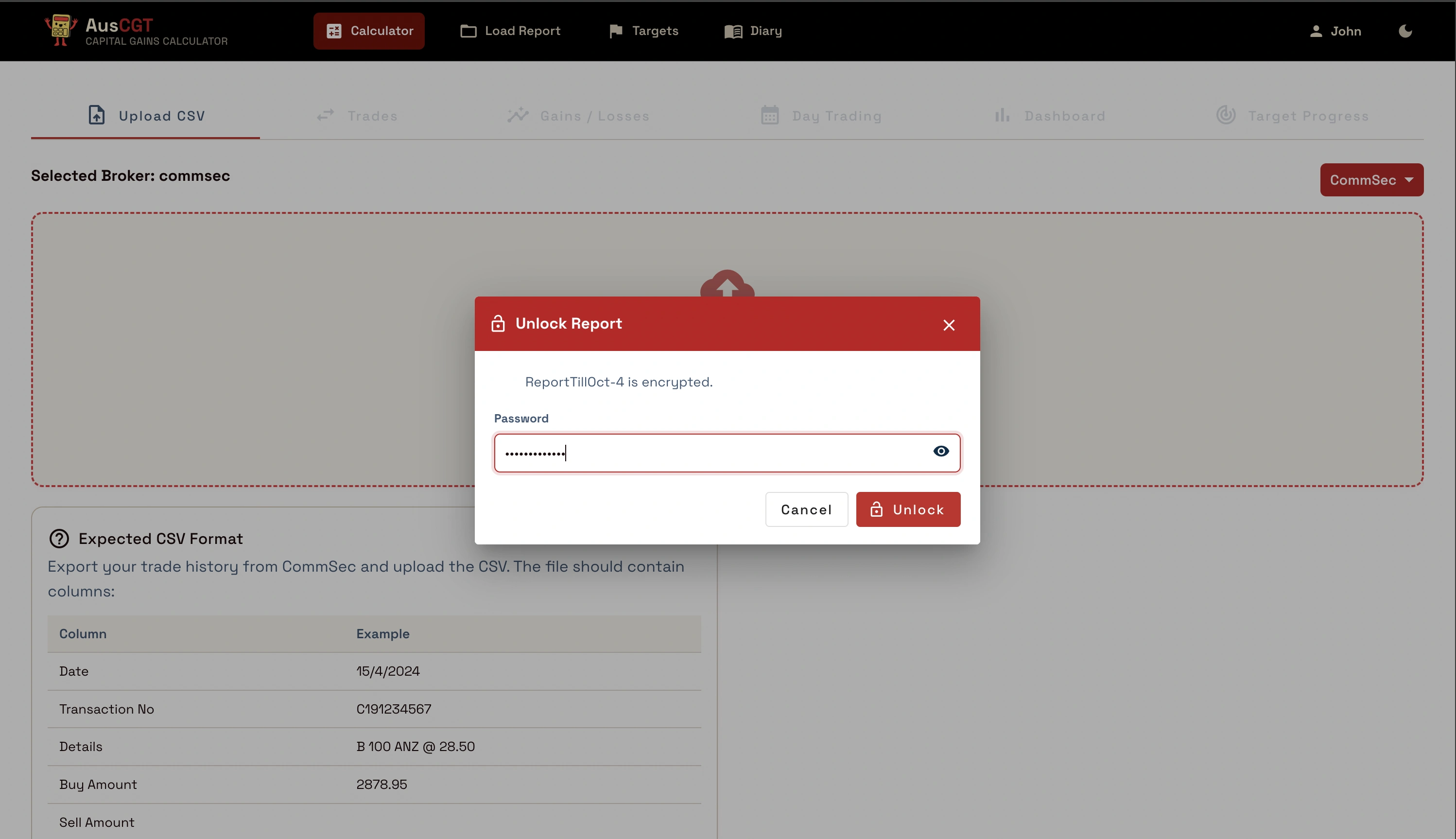Focus the Password input field
This screenshot has height=839, width=1456.
click(727, 453)
